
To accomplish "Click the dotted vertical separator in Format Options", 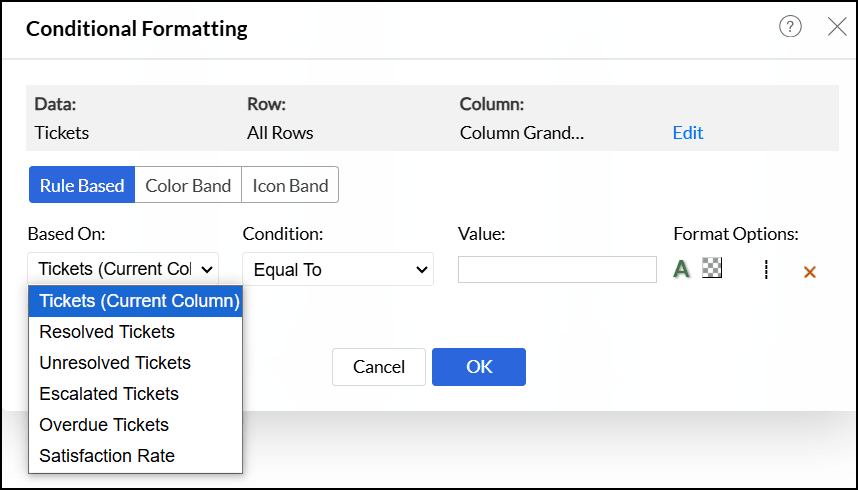I will (x=765, y=269).
